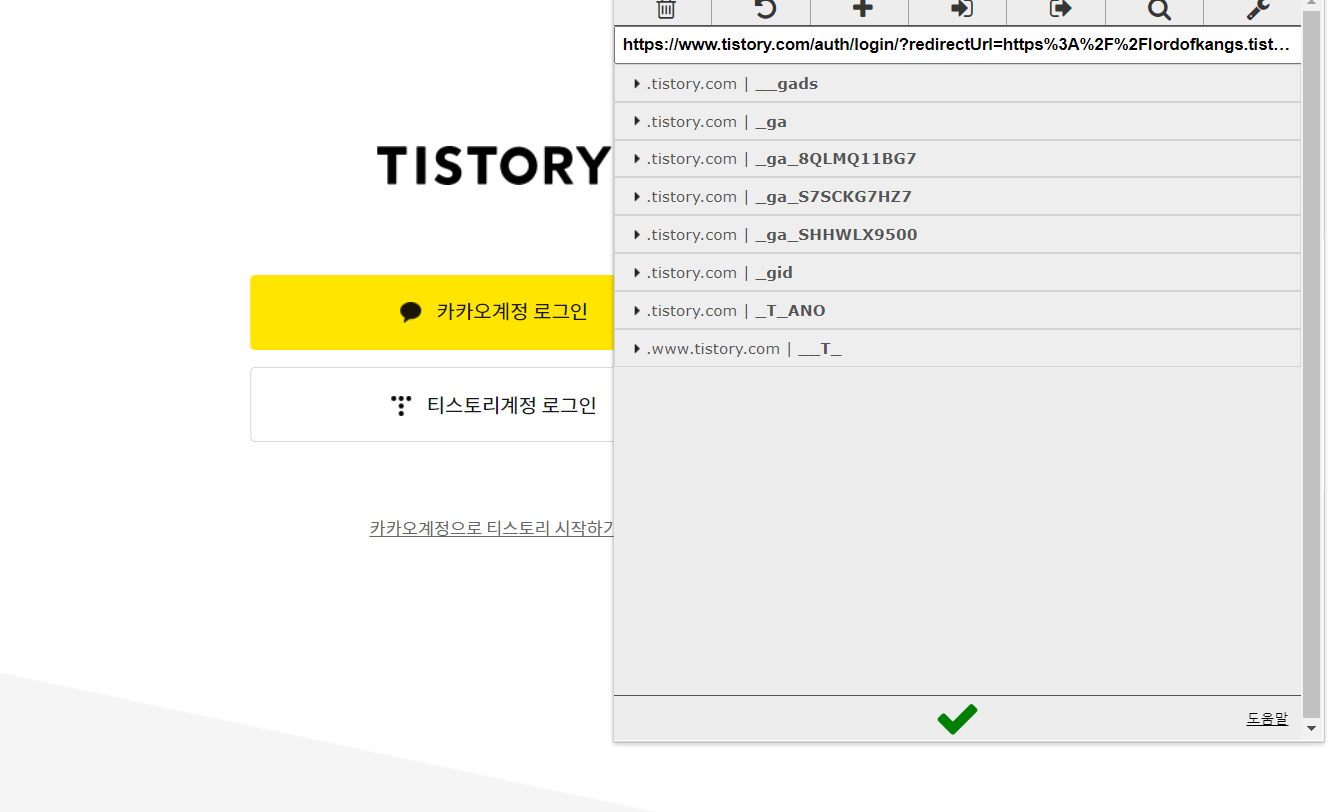Expand the _gid cookie arrow
Image resolution: width=1339 pixels, height=812 pixels.
[x=637, y=273]
